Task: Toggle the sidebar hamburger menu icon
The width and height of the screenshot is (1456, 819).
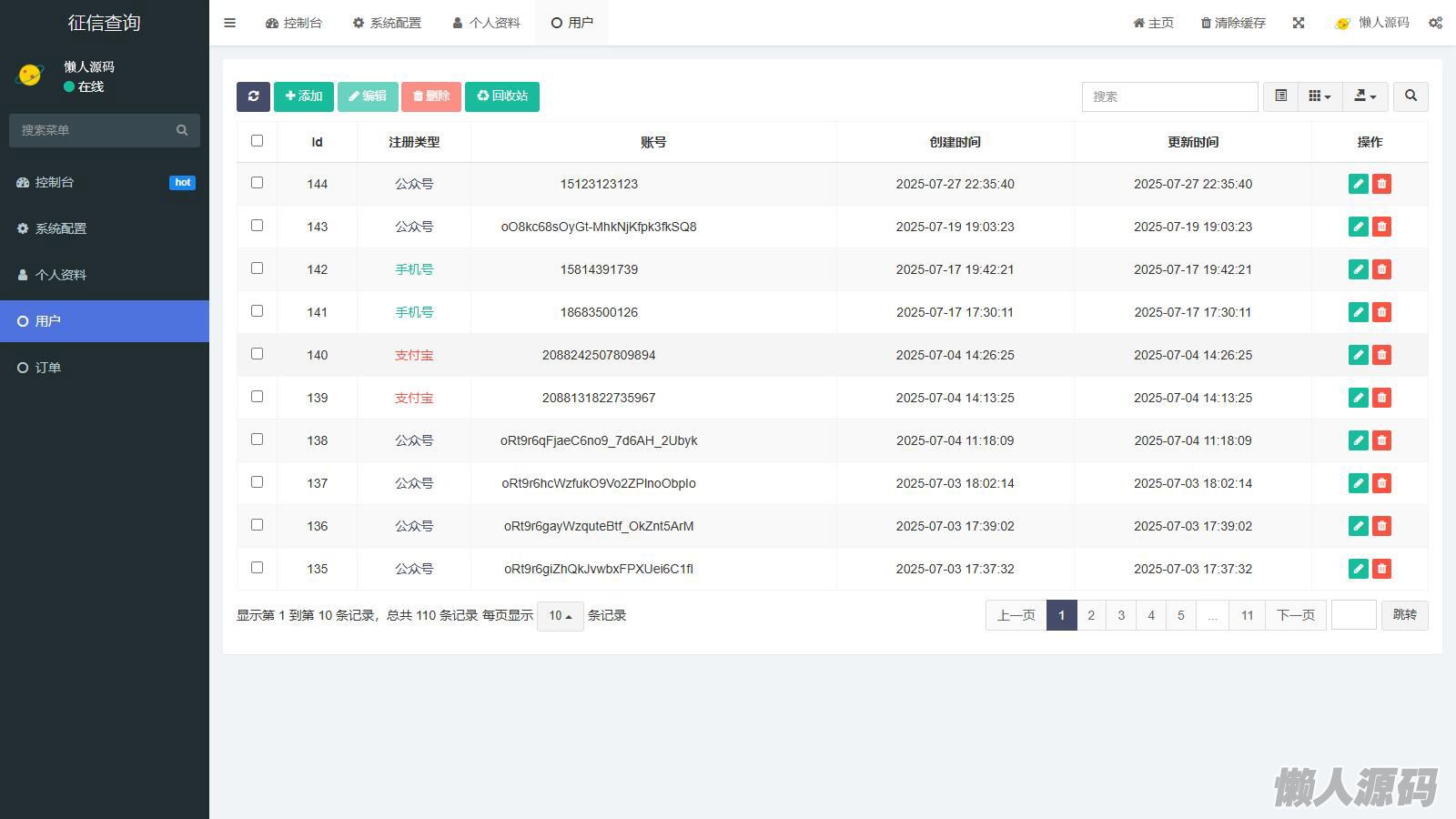Action: point(230,23)
